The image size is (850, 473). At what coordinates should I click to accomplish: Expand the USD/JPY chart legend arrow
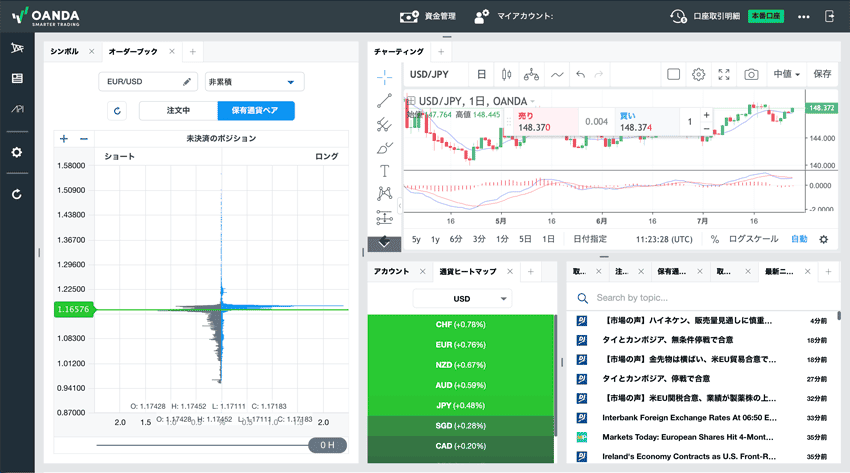click(x=532, y=101)
